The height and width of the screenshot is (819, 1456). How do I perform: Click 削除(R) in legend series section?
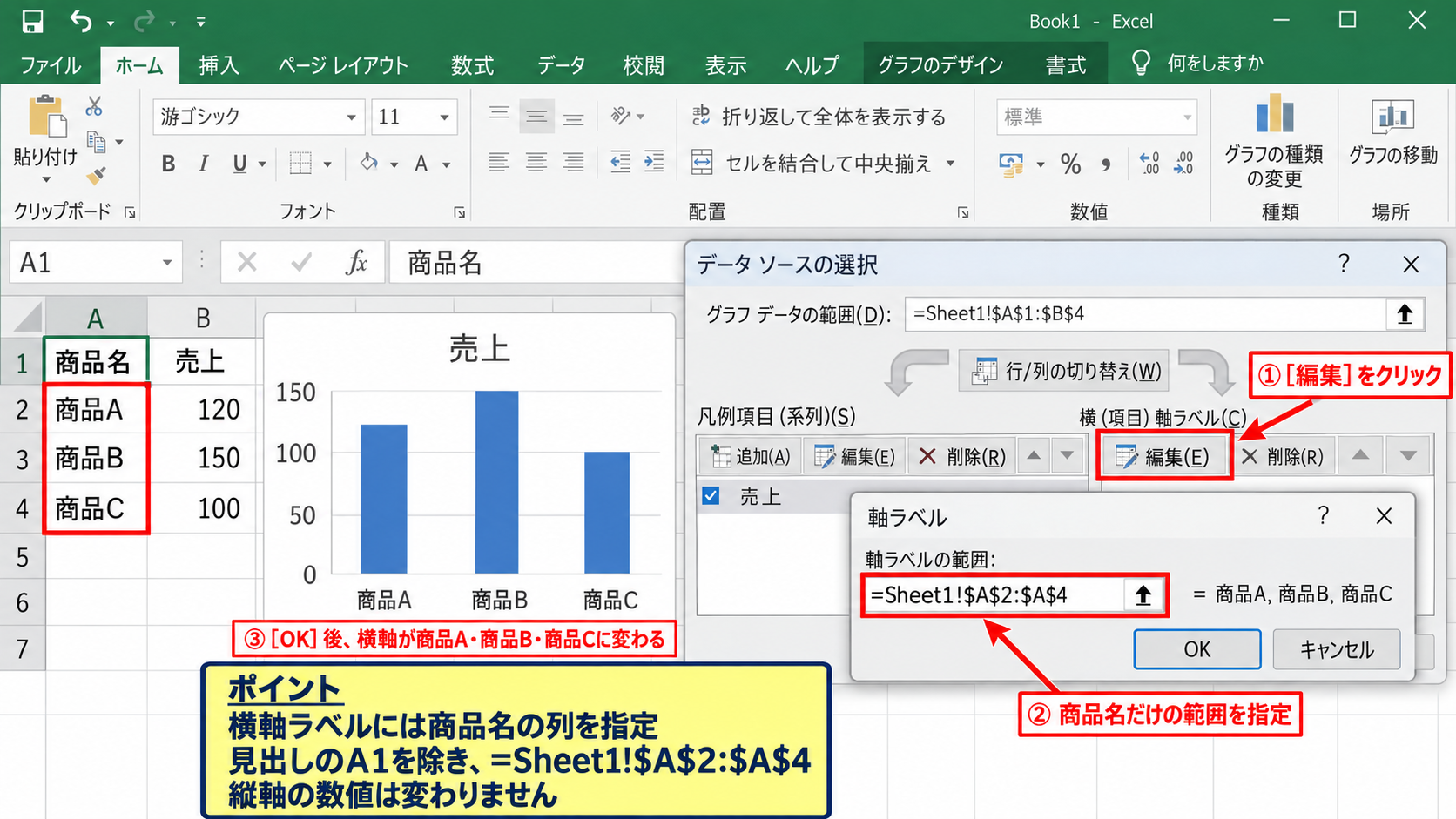962,456
